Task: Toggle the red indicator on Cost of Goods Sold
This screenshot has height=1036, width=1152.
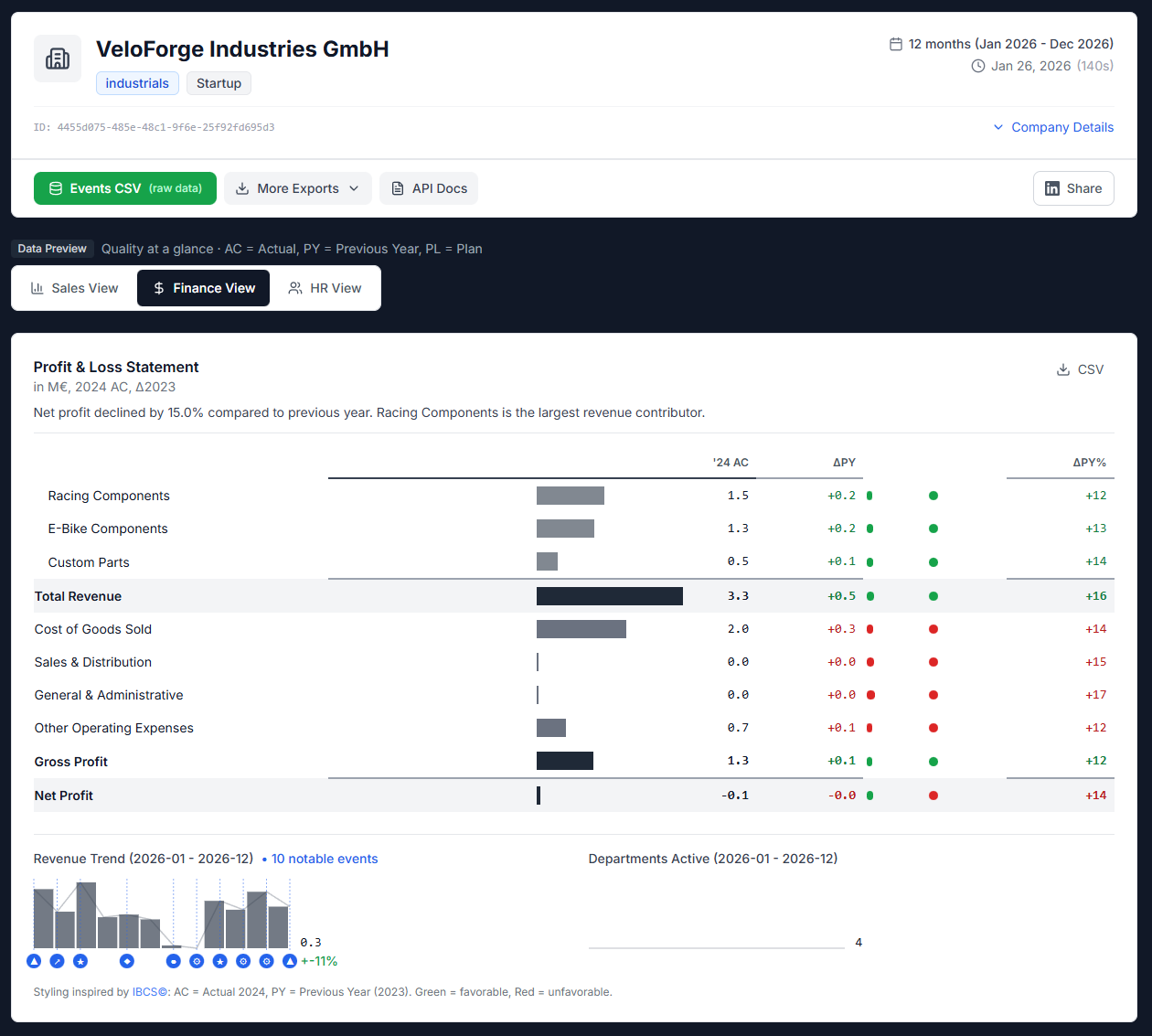Action: tap(933, 628)
